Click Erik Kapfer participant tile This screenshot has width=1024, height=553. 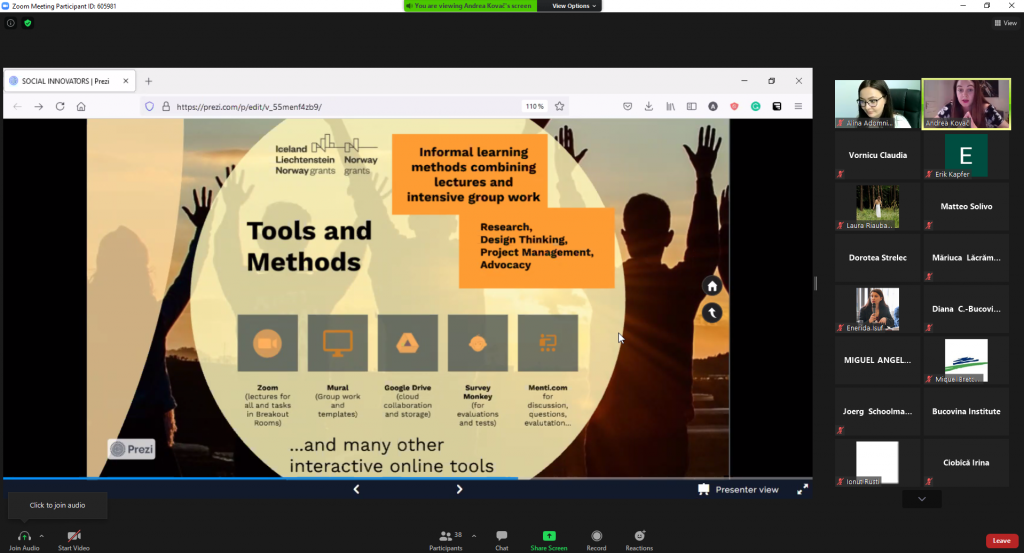[x=966, y=155]
